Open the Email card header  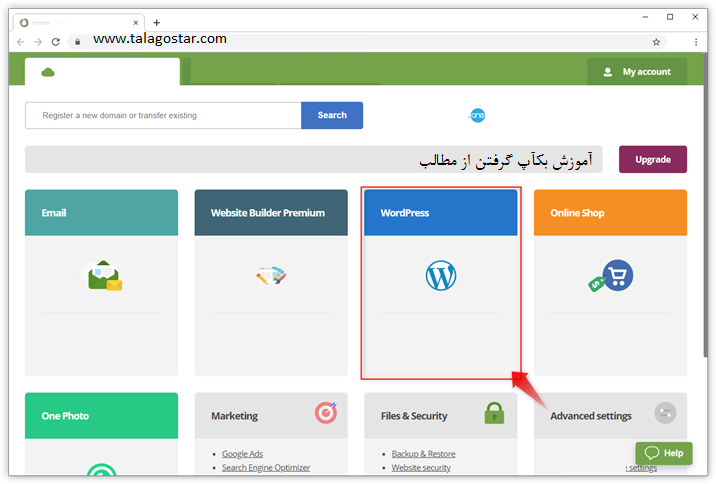click(x=101, y=213)
